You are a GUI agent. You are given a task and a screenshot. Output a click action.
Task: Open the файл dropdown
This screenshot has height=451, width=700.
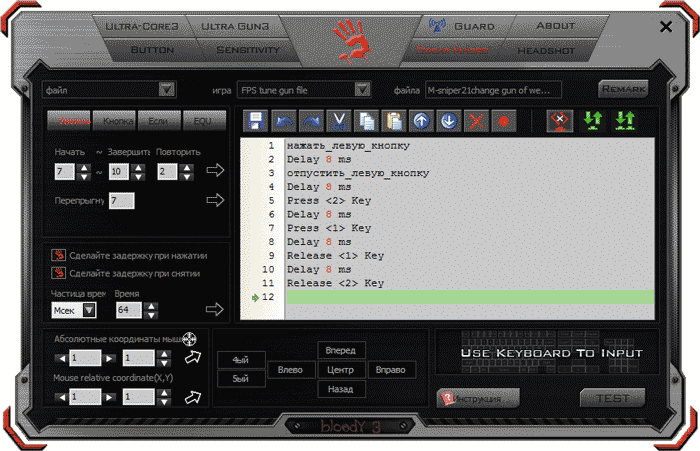167,90
